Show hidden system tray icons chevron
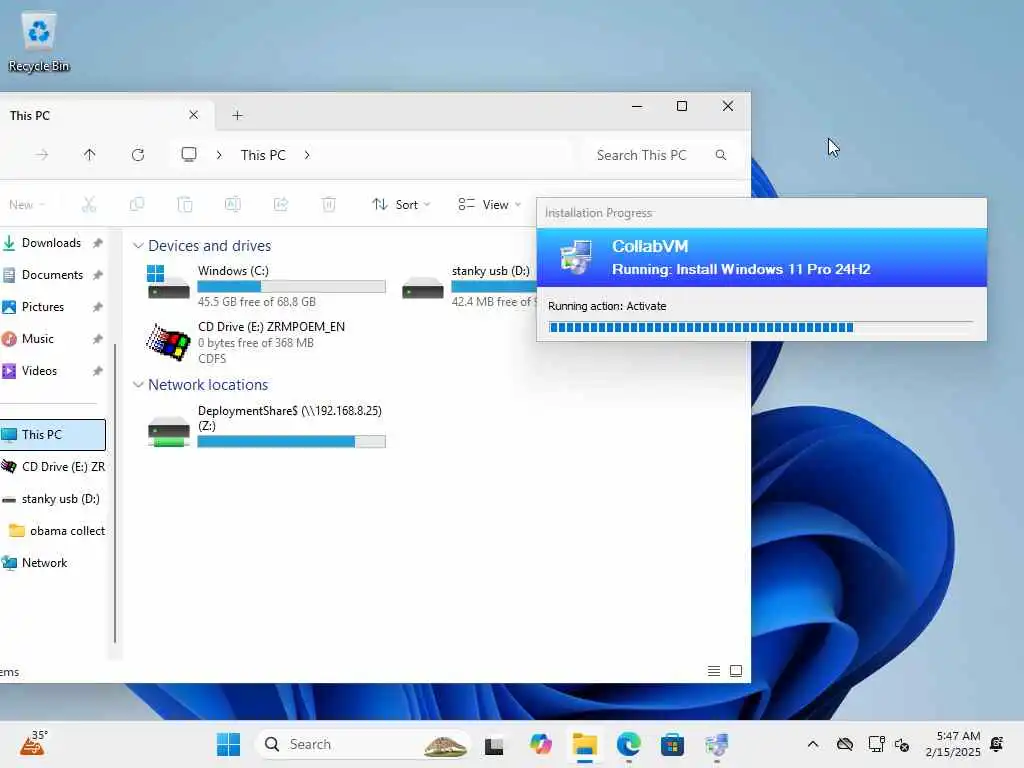Image resolution: width=1024 pixels, height=768 pixels. point(813,744)
